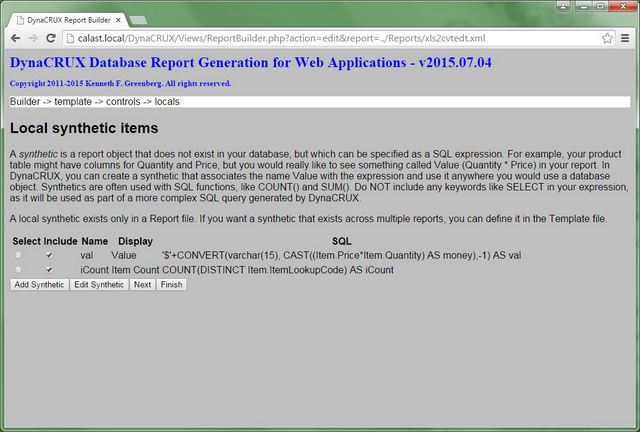Screen dimensions: 640x432
Task: Click the 'val' name cell
Action: pyautogui.click(x=87, y=256)
